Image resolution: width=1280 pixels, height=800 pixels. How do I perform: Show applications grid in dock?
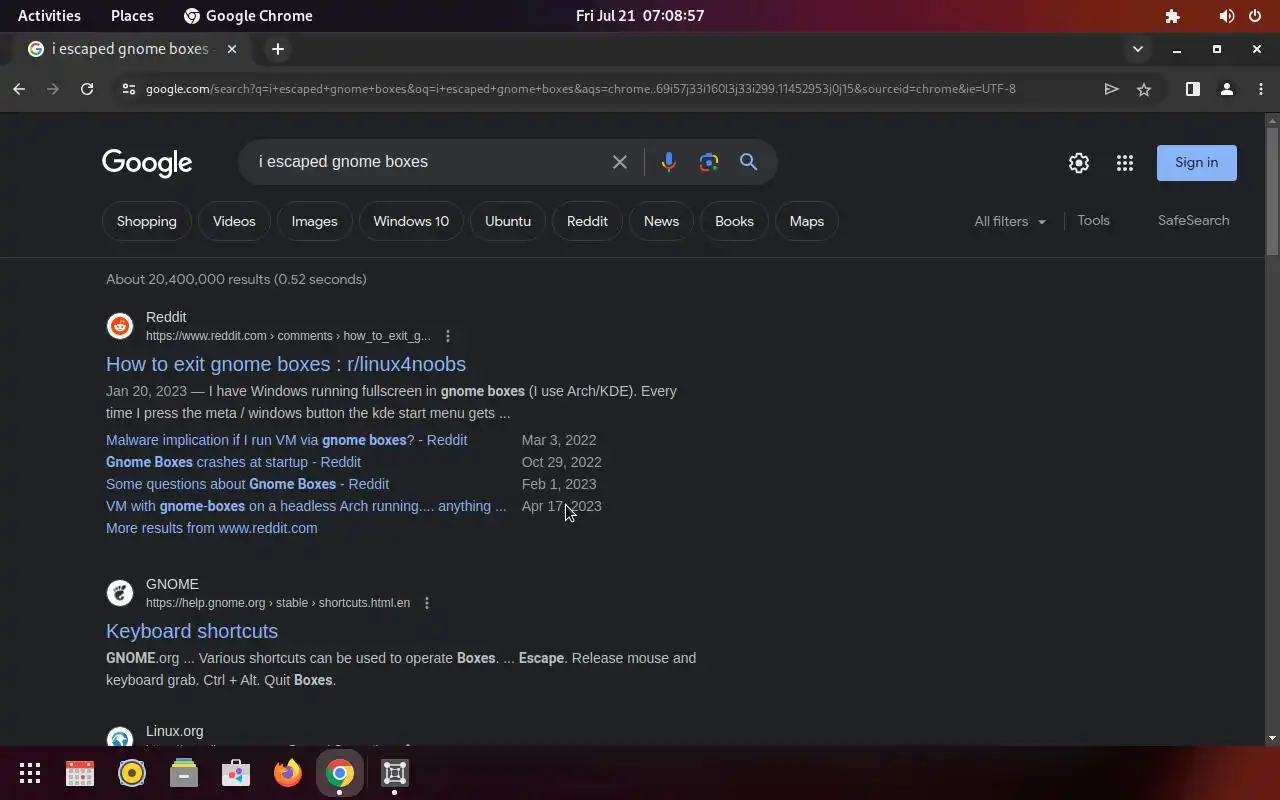pos(30,773)
